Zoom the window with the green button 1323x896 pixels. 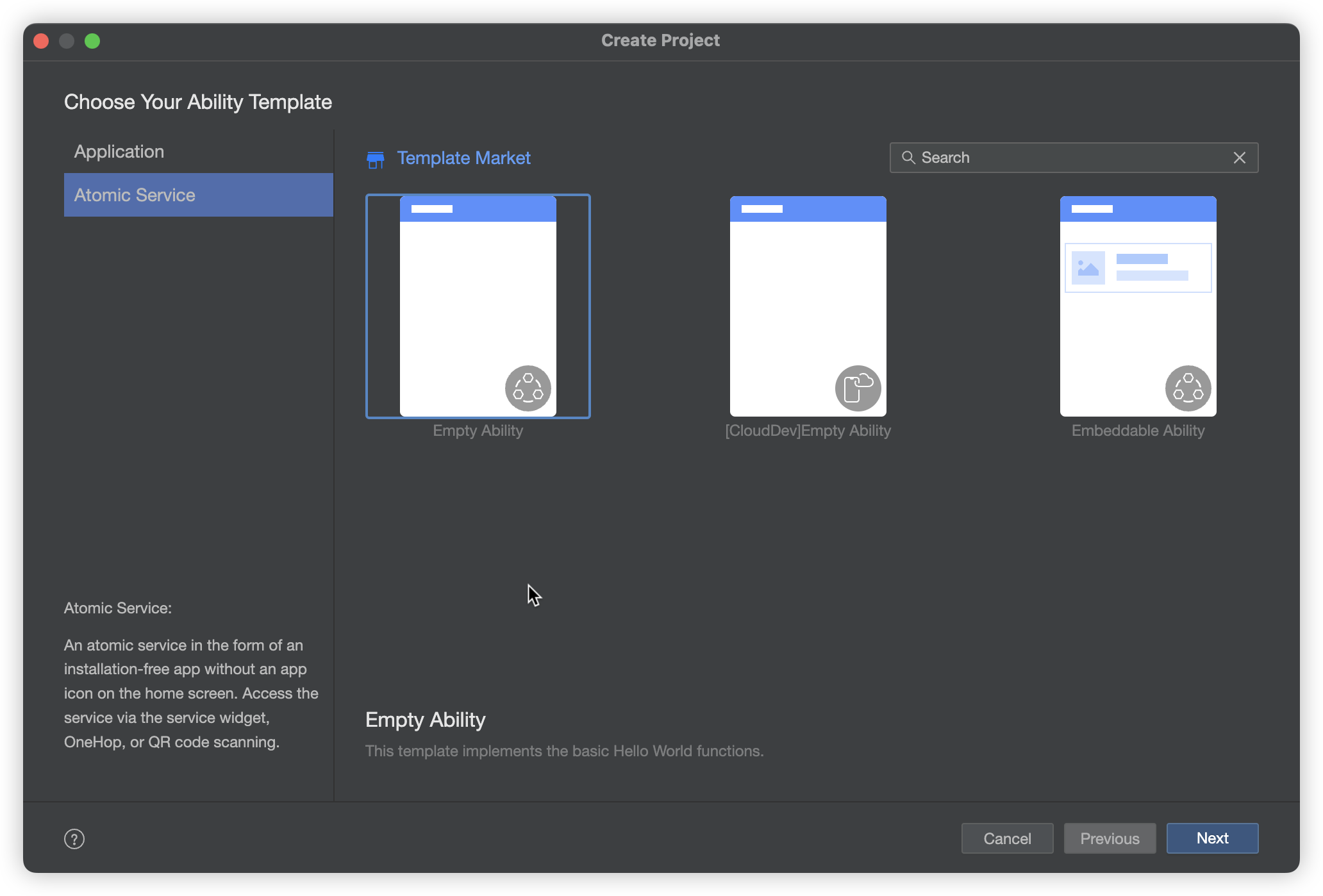92,41
